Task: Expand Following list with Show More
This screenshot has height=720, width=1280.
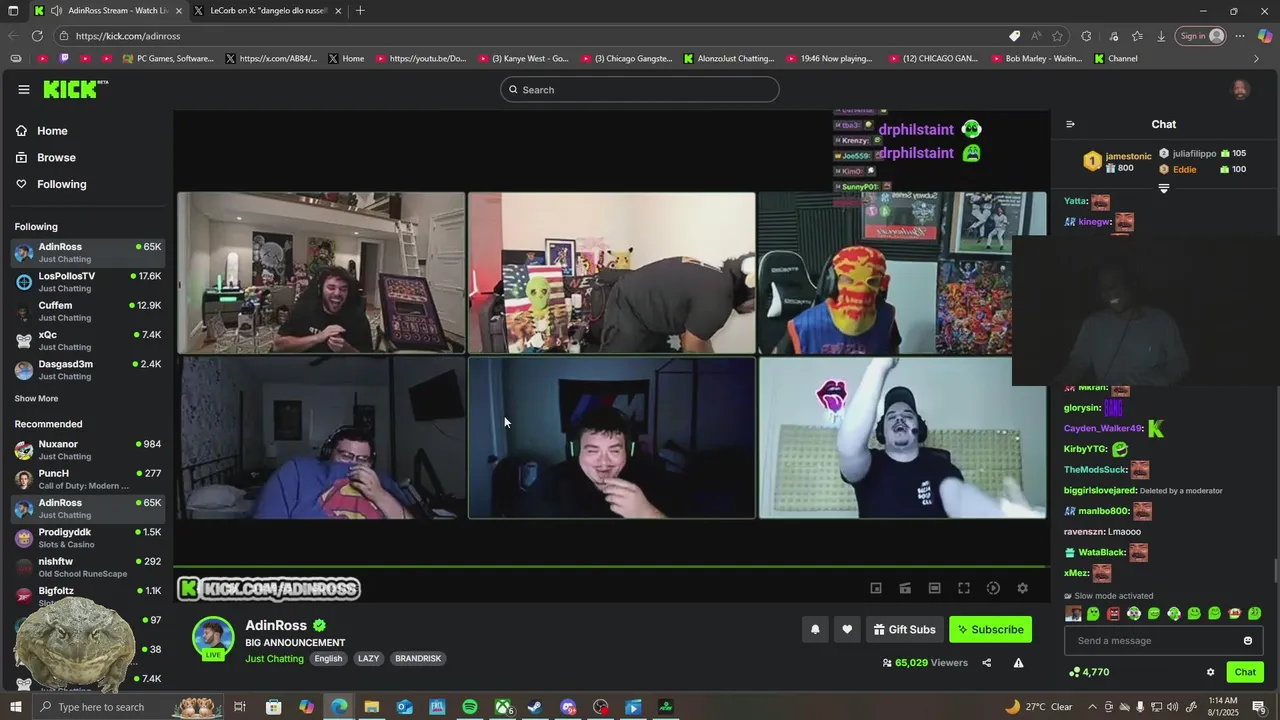Action: (x=36, y=398)
